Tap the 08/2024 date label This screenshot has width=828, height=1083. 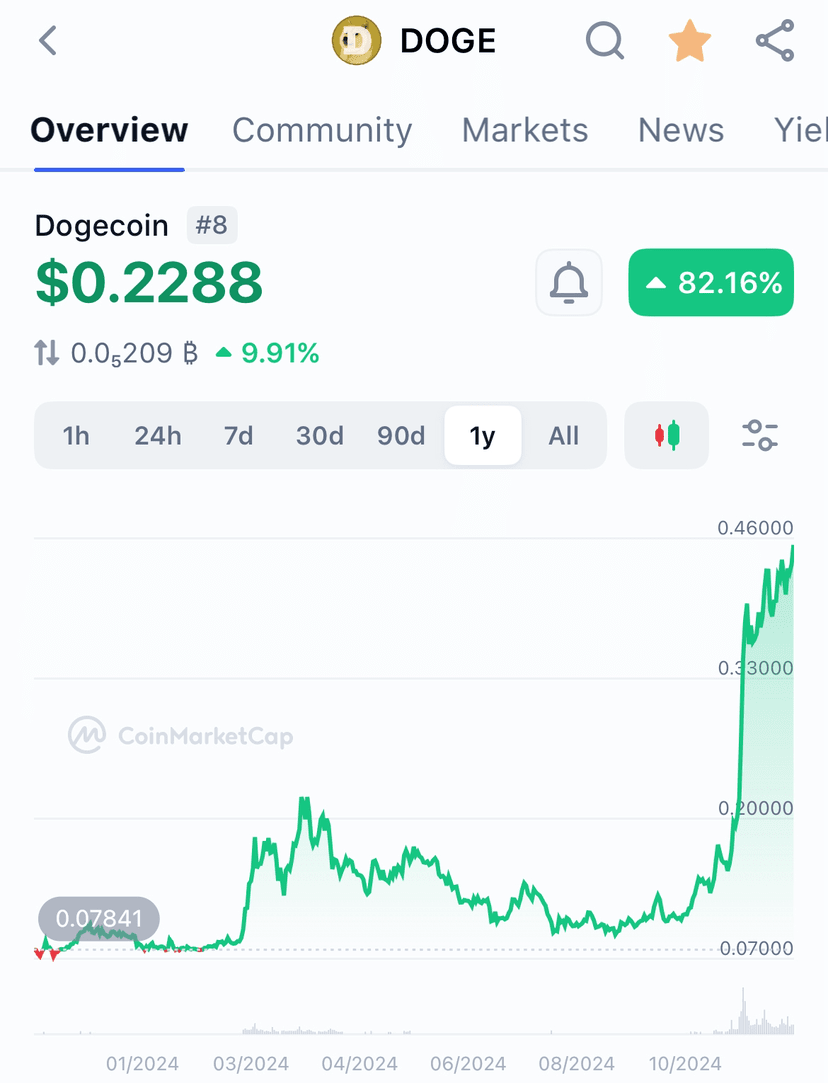pyautogui.click(x=577, y=1064)
